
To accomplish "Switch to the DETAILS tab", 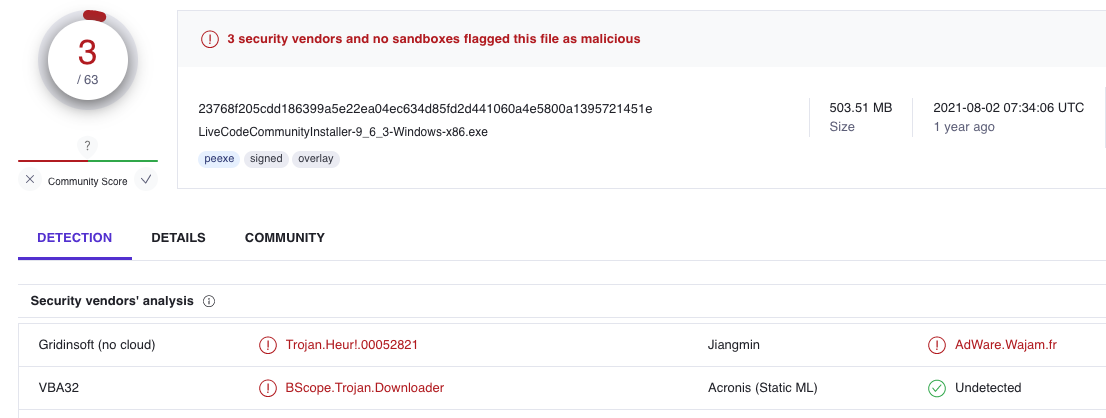I will 178,238.
